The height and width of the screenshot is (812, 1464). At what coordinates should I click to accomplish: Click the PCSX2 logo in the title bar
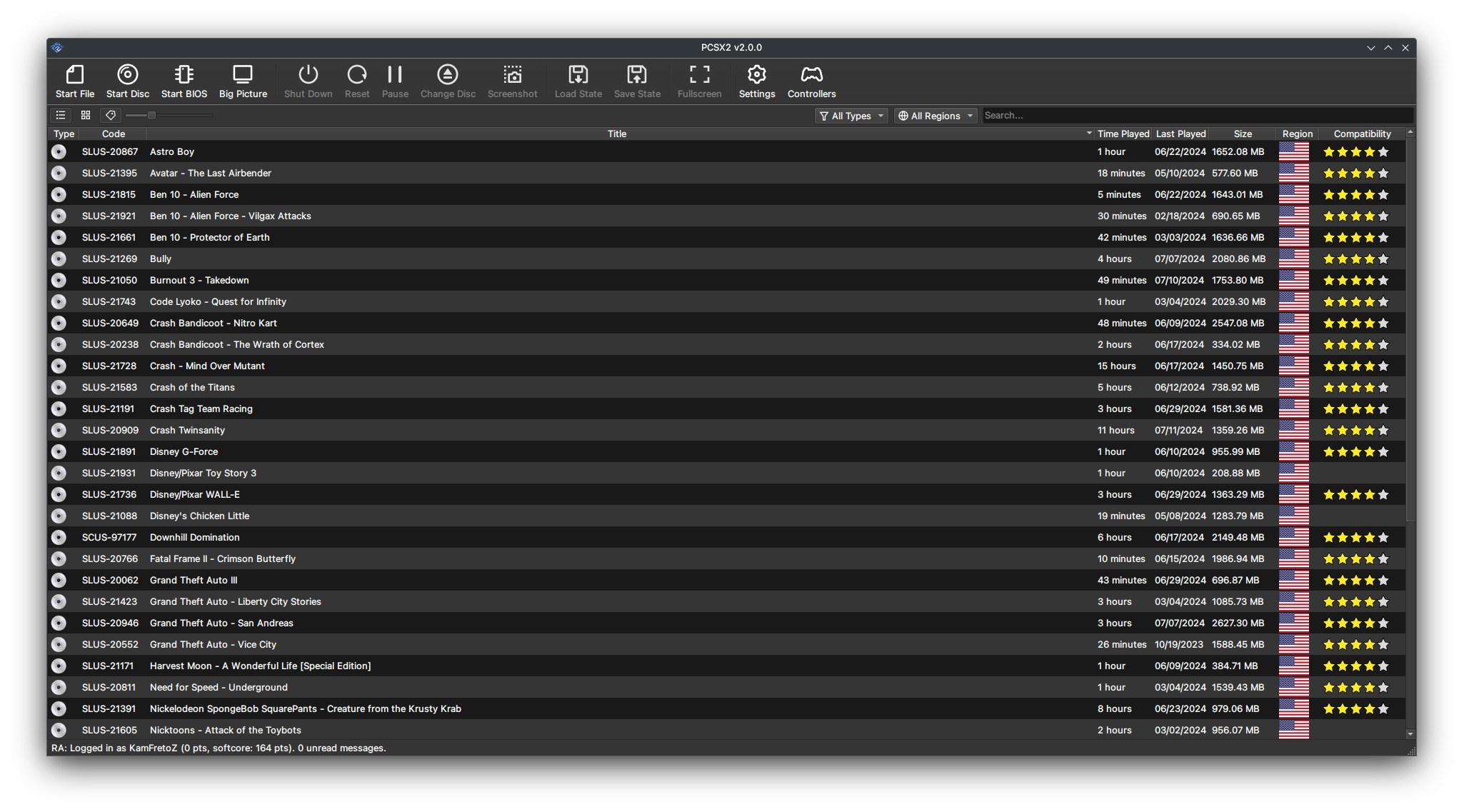[57, 48]
